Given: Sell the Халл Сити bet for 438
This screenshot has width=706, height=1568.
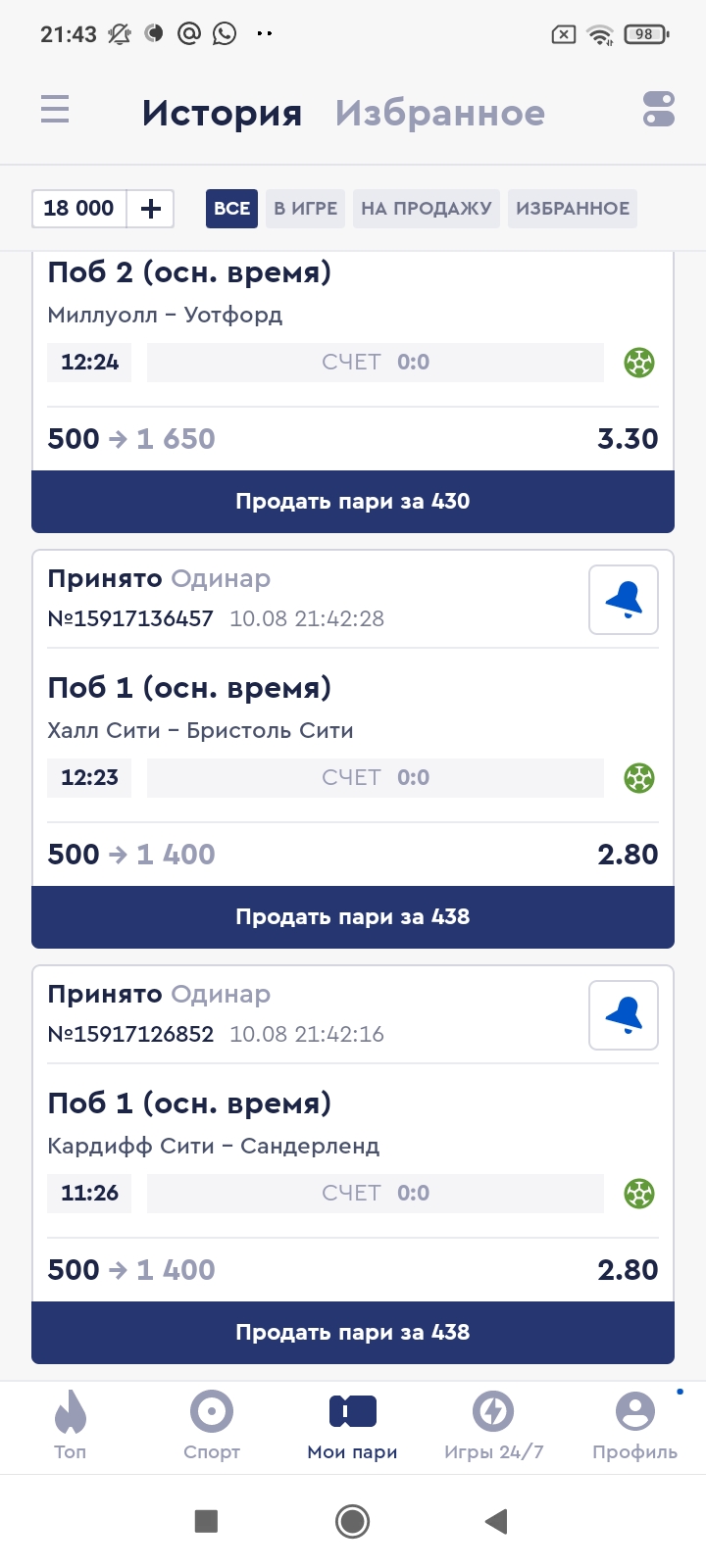Looking at the screenshot, I should point(353,917).
